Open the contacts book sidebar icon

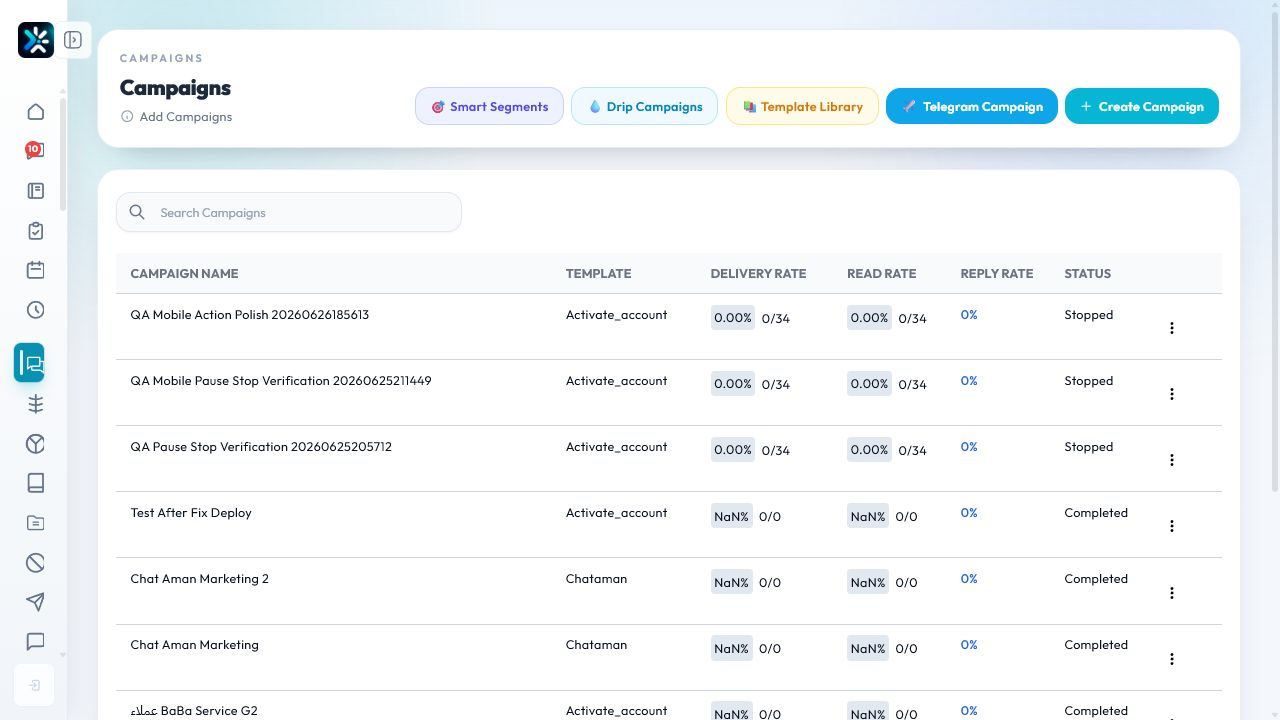pos(36,191)
